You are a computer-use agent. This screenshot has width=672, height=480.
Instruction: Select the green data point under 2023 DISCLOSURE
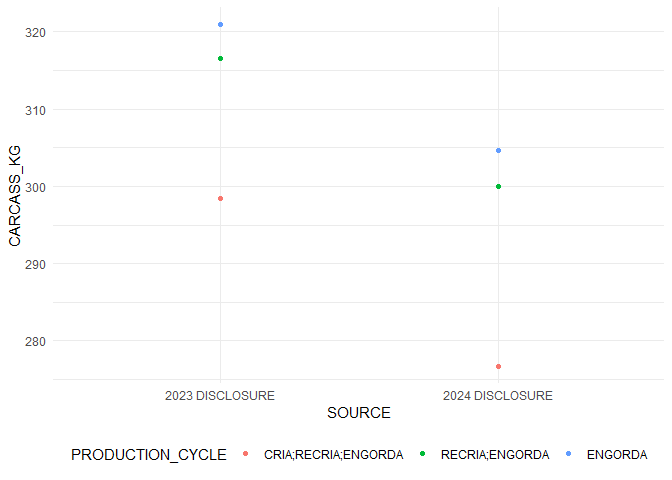click(x=220, y=59)
